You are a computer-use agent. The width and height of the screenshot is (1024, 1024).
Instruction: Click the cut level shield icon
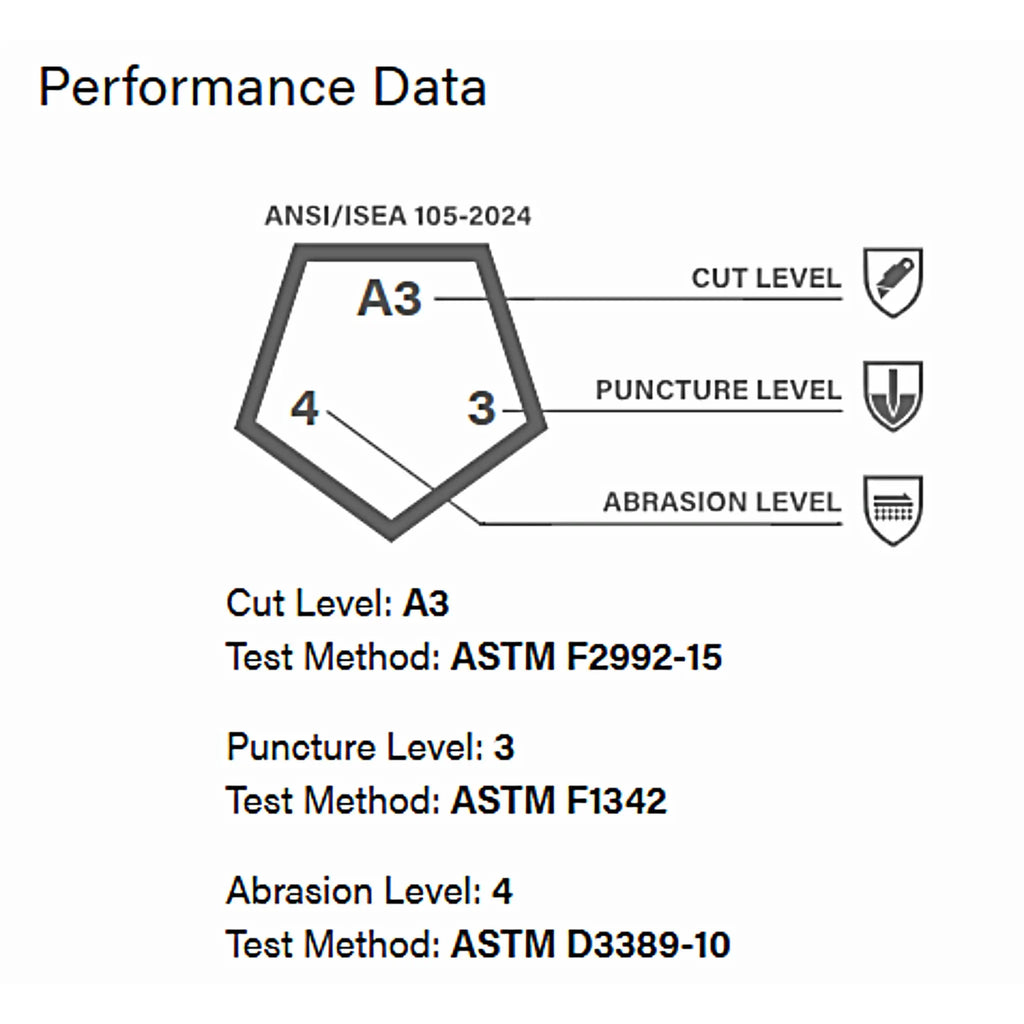pos(892,283)
